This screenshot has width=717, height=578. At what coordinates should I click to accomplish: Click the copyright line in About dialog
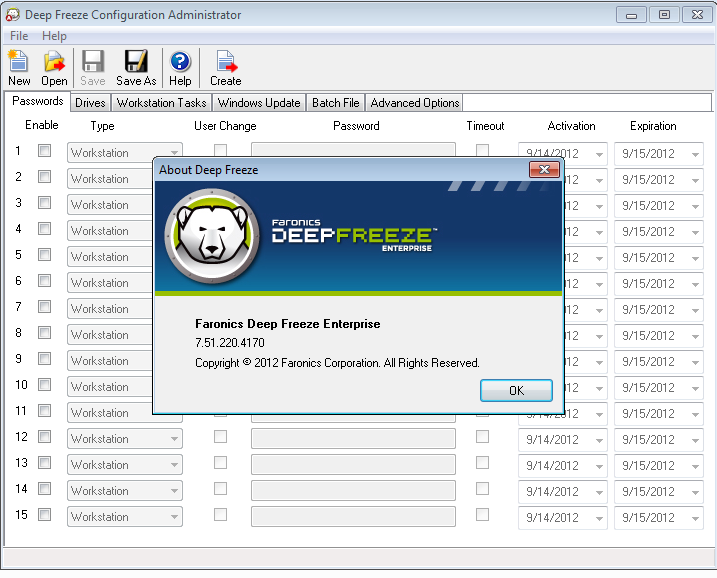(337, 363)
